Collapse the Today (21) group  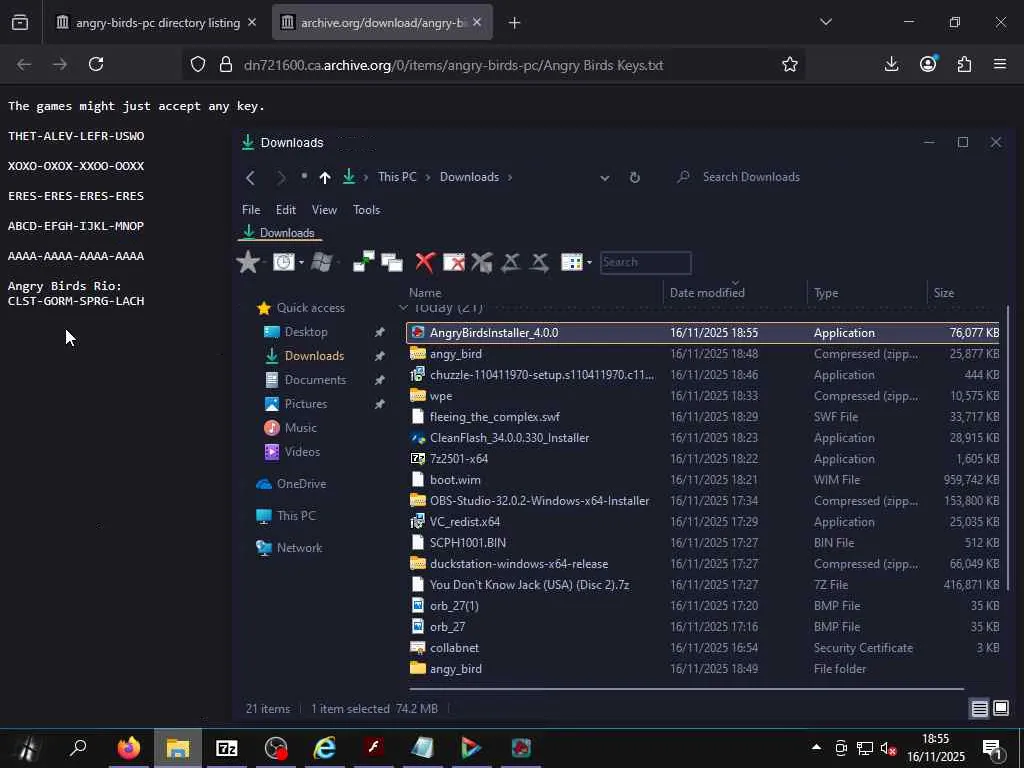click(x=404, y=307)
